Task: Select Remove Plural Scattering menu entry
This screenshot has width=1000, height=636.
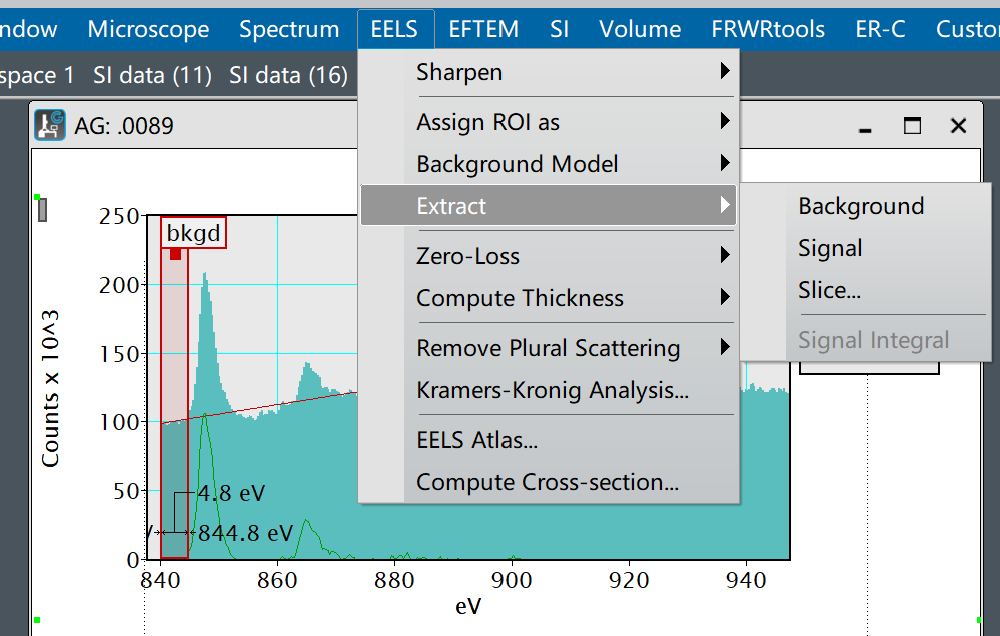Action: pyautogui.click(x=547, y=348)
